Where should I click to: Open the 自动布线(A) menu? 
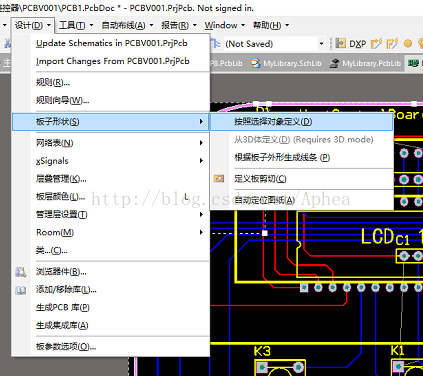(x=127, y=25)
